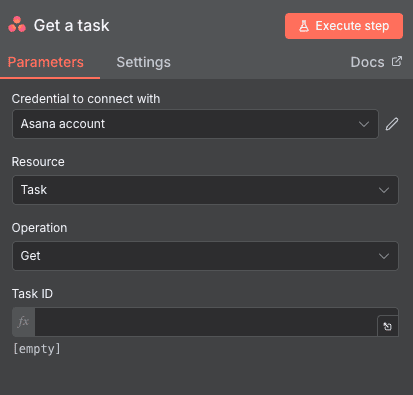Click the Execute step button
The image size is (413, 395).
point(344,26)
